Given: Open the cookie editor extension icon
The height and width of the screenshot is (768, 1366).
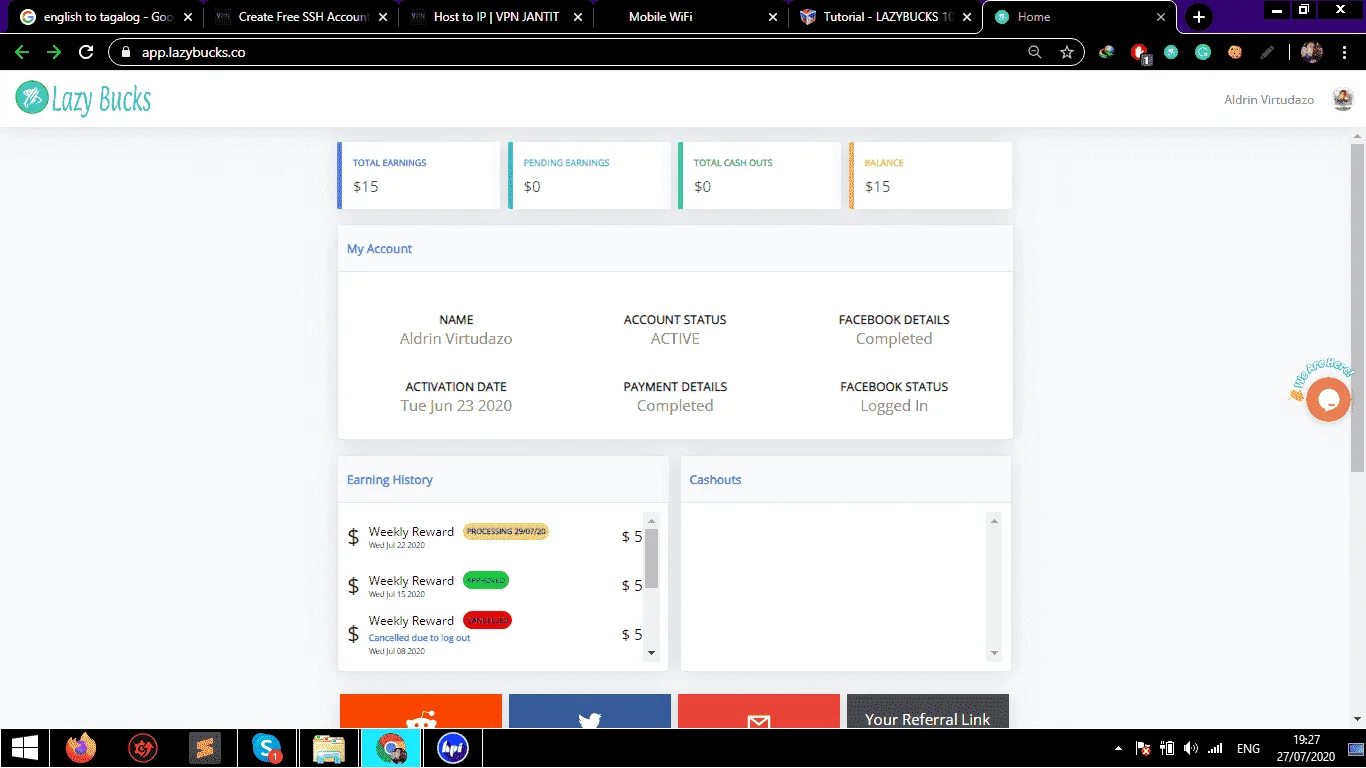Looking at the screenshot, I should coord(1235,52).
